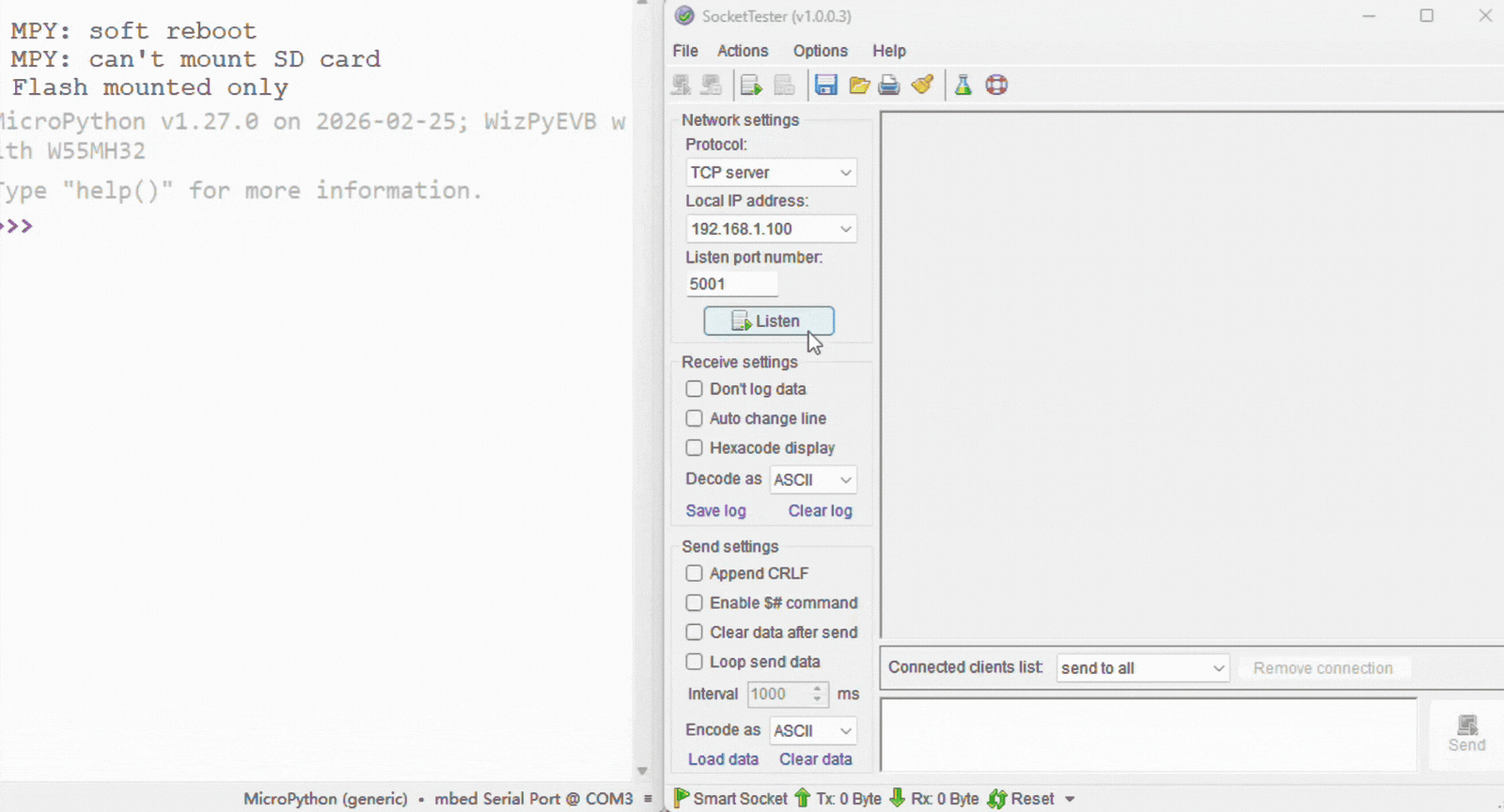Click the Load data link
This screenshot has height=812, width=1504.
[x=723, y=759]
